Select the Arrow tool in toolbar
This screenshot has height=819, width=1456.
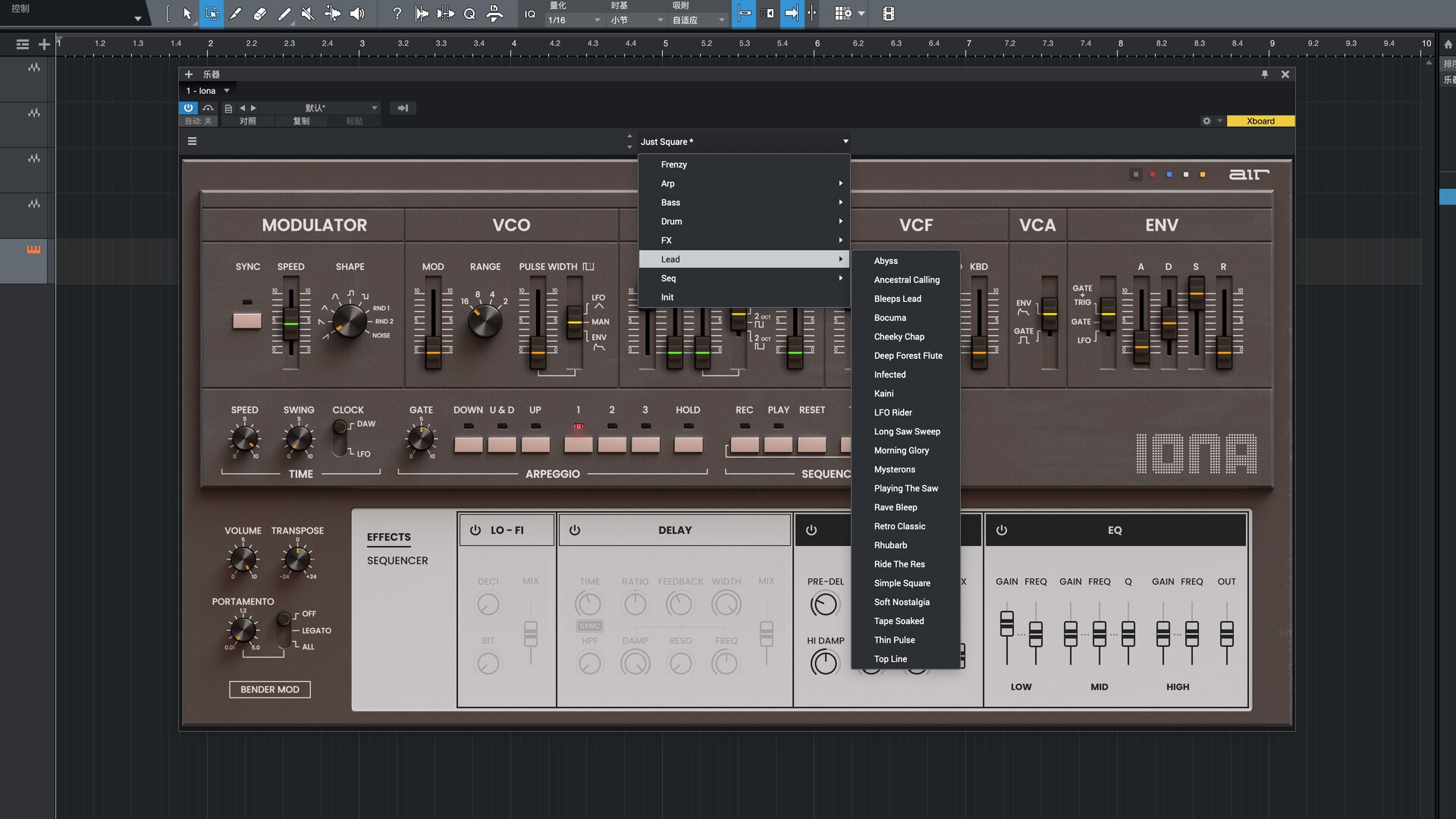coord(187,14)
